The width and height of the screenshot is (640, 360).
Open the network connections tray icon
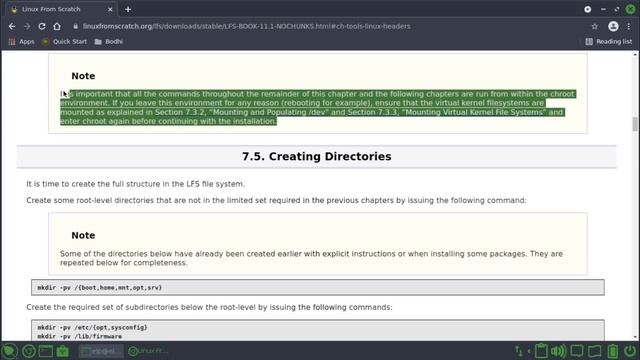click(519, 351)
